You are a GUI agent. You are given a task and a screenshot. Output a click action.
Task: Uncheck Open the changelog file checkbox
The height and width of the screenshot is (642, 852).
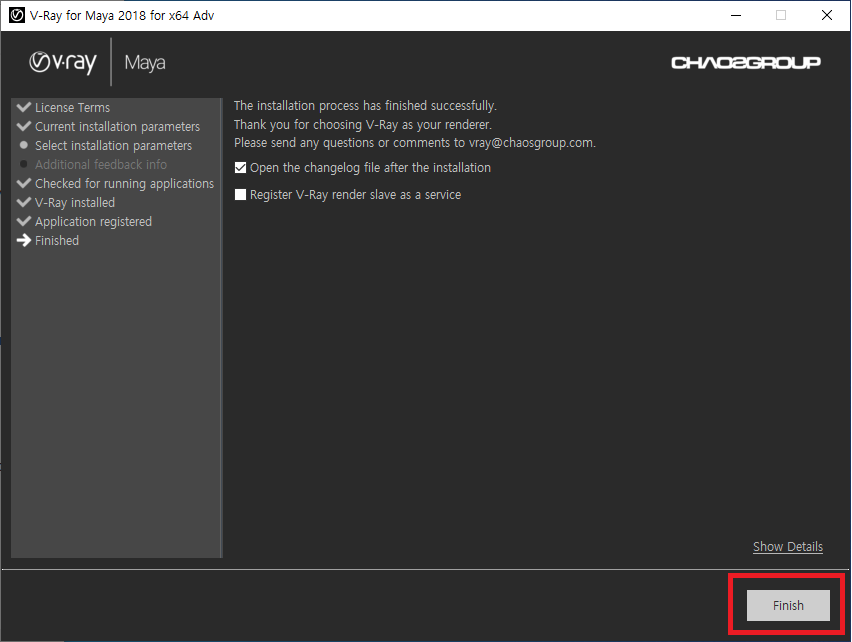(x=240, y=168)
